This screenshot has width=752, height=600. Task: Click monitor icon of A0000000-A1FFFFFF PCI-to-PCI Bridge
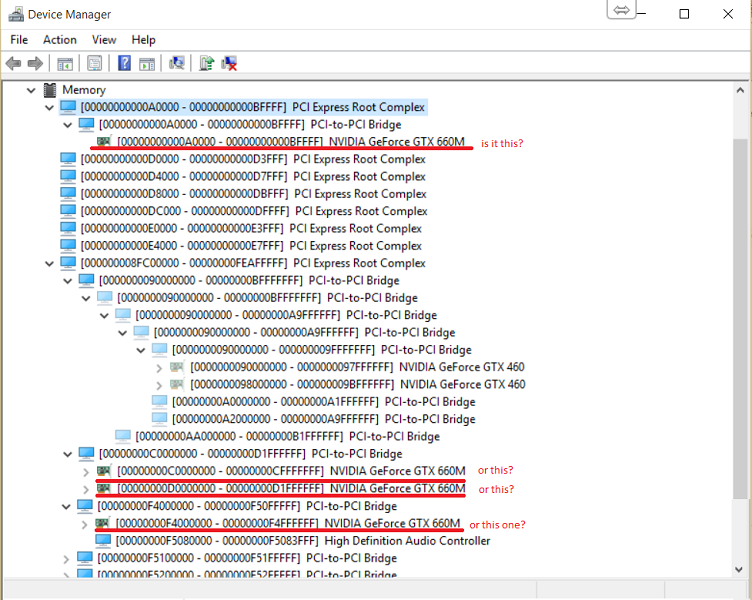[159, 401]
